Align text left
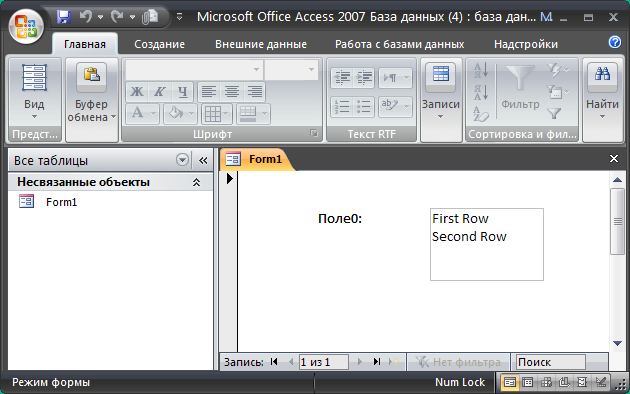630x394 pixels. [x=209, y=92]
